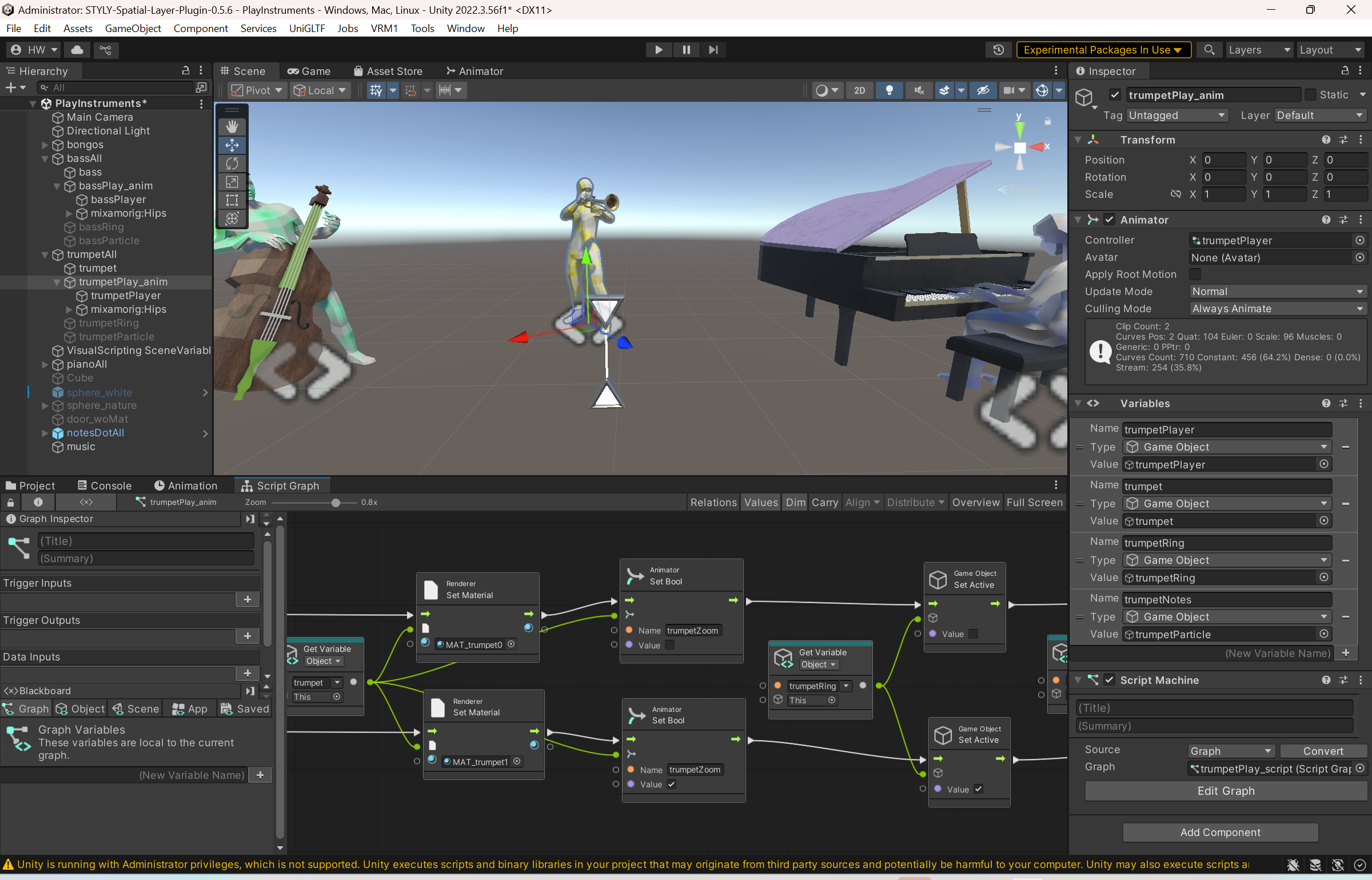
Task: Open the GameObject menu
Action: [x=133, y=28]
